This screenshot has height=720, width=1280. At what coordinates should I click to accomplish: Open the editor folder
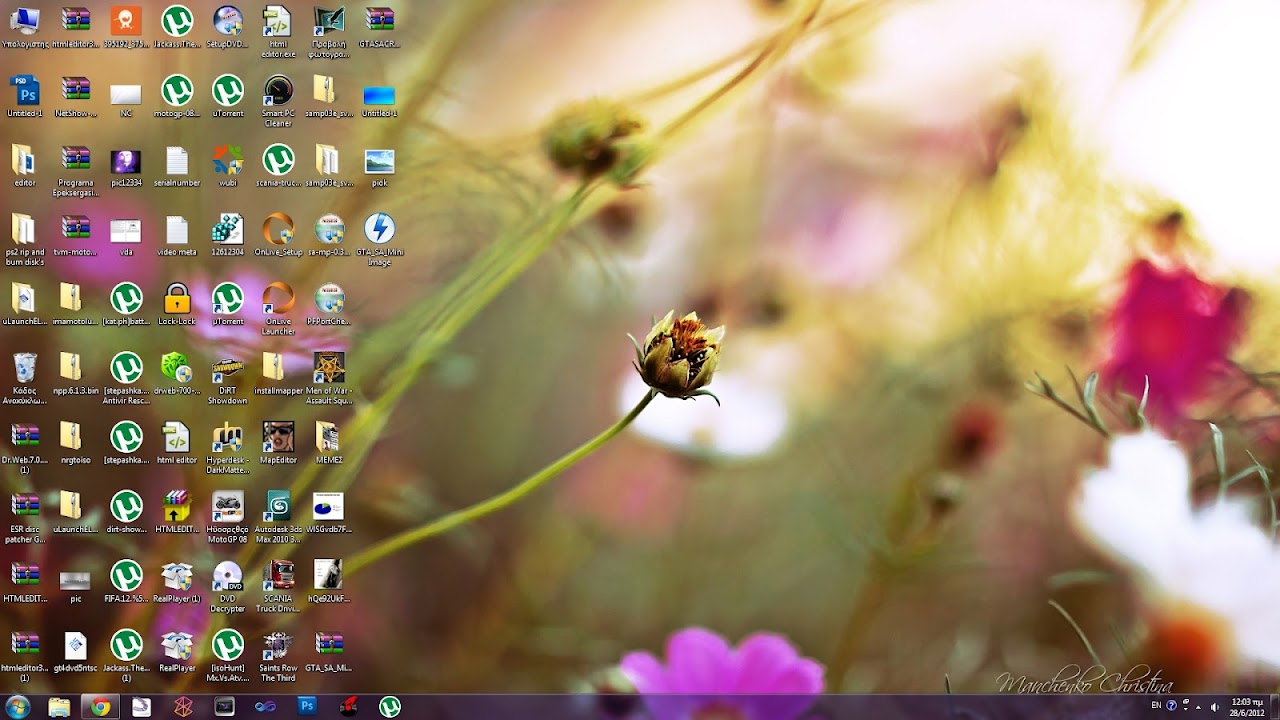(x=24, y=166)
